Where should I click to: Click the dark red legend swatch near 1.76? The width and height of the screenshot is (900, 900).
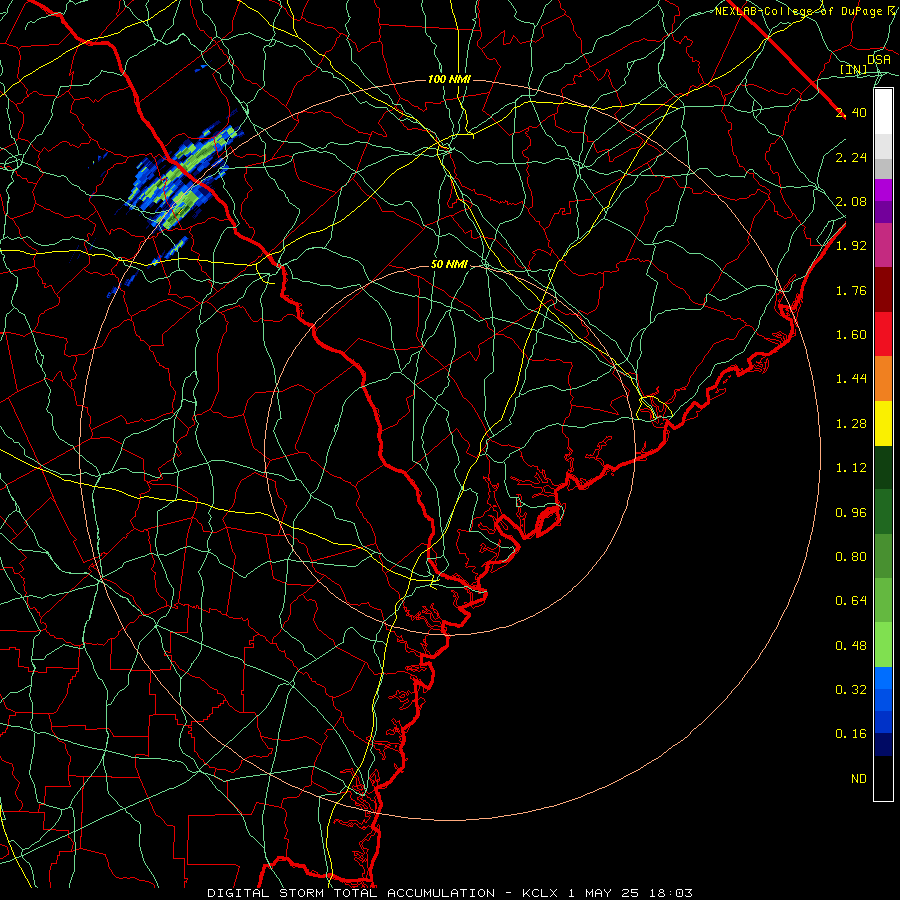click(883, 290)
